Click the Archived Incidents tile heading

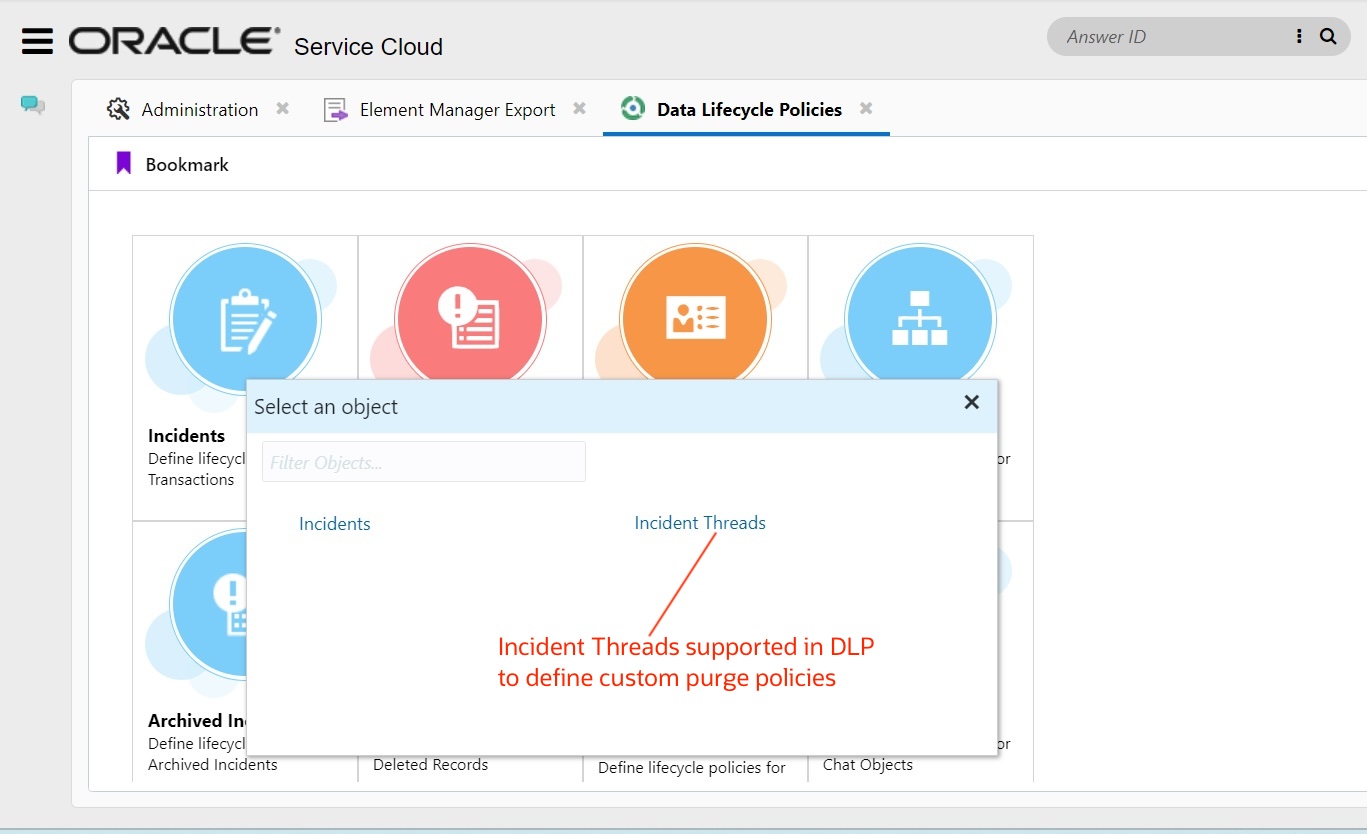(x=197, y=720)
